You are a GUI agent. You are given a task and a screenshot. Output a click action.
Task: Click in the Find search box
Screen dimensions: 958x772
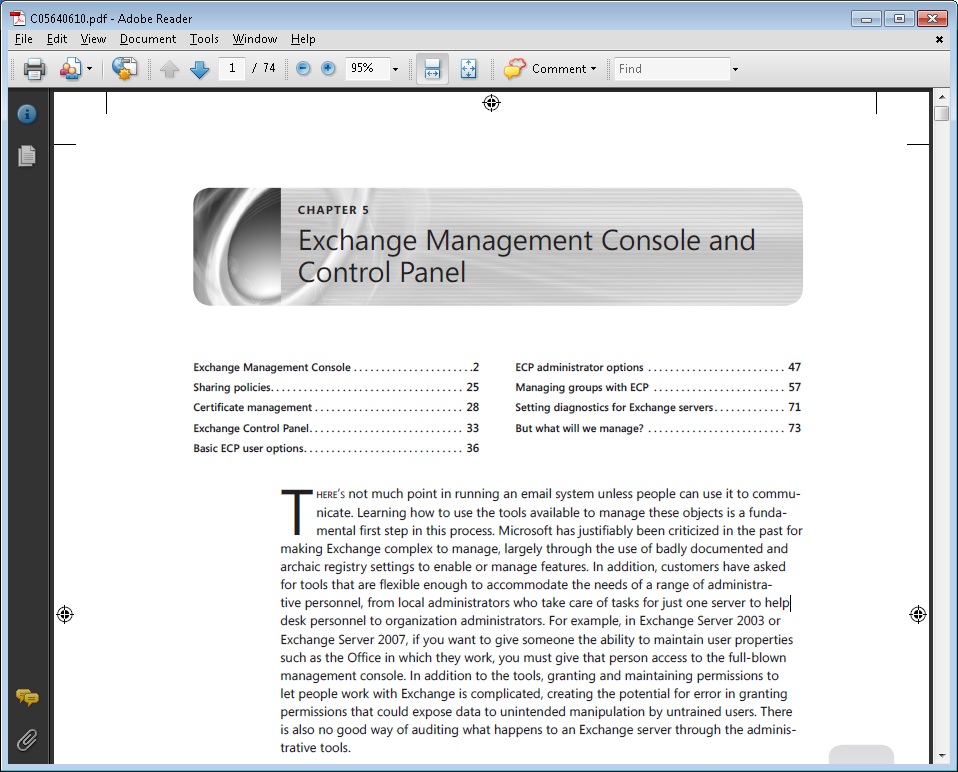coord(671,69)
